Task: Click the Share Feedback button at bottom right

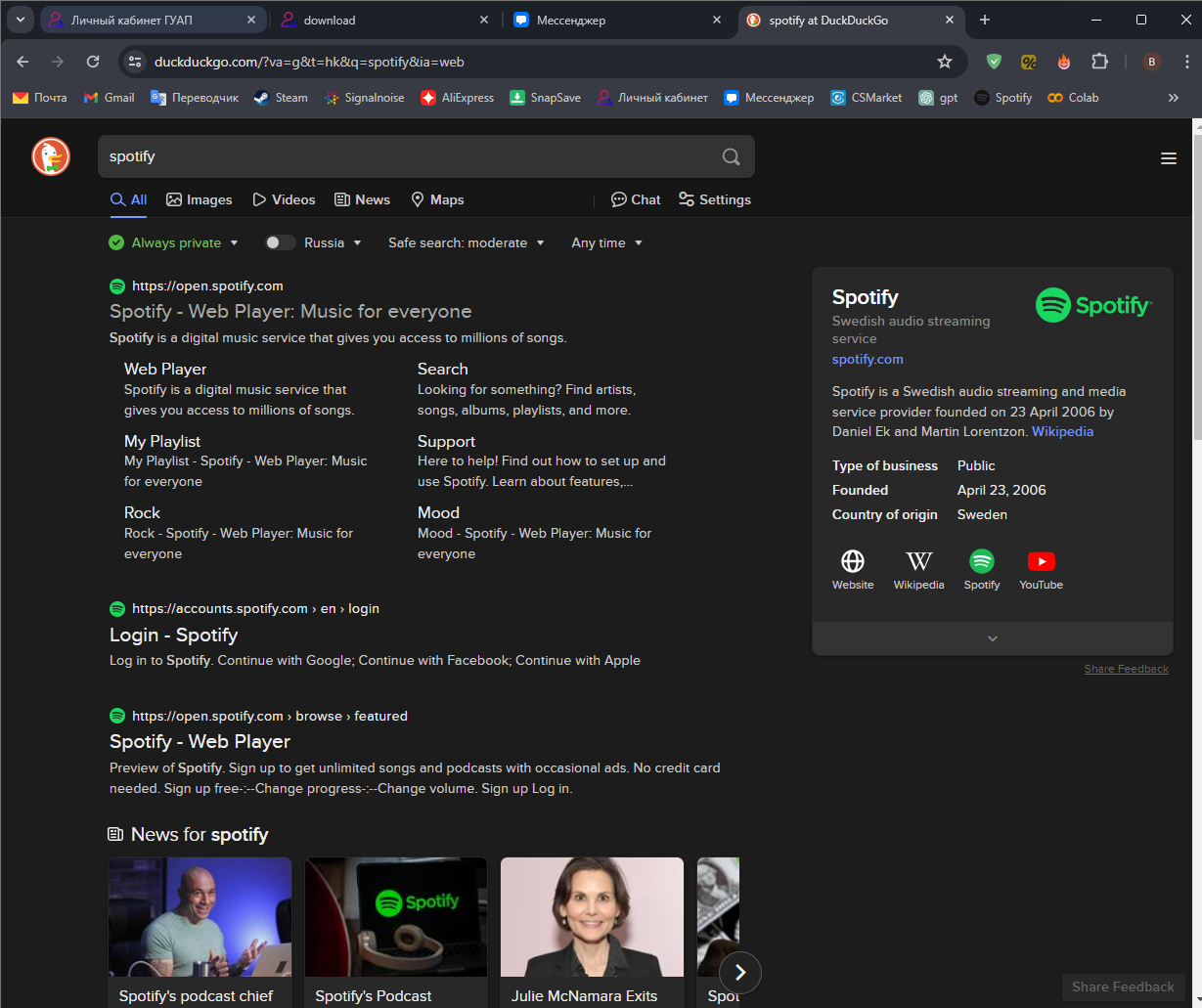Action: (1123, 986)
